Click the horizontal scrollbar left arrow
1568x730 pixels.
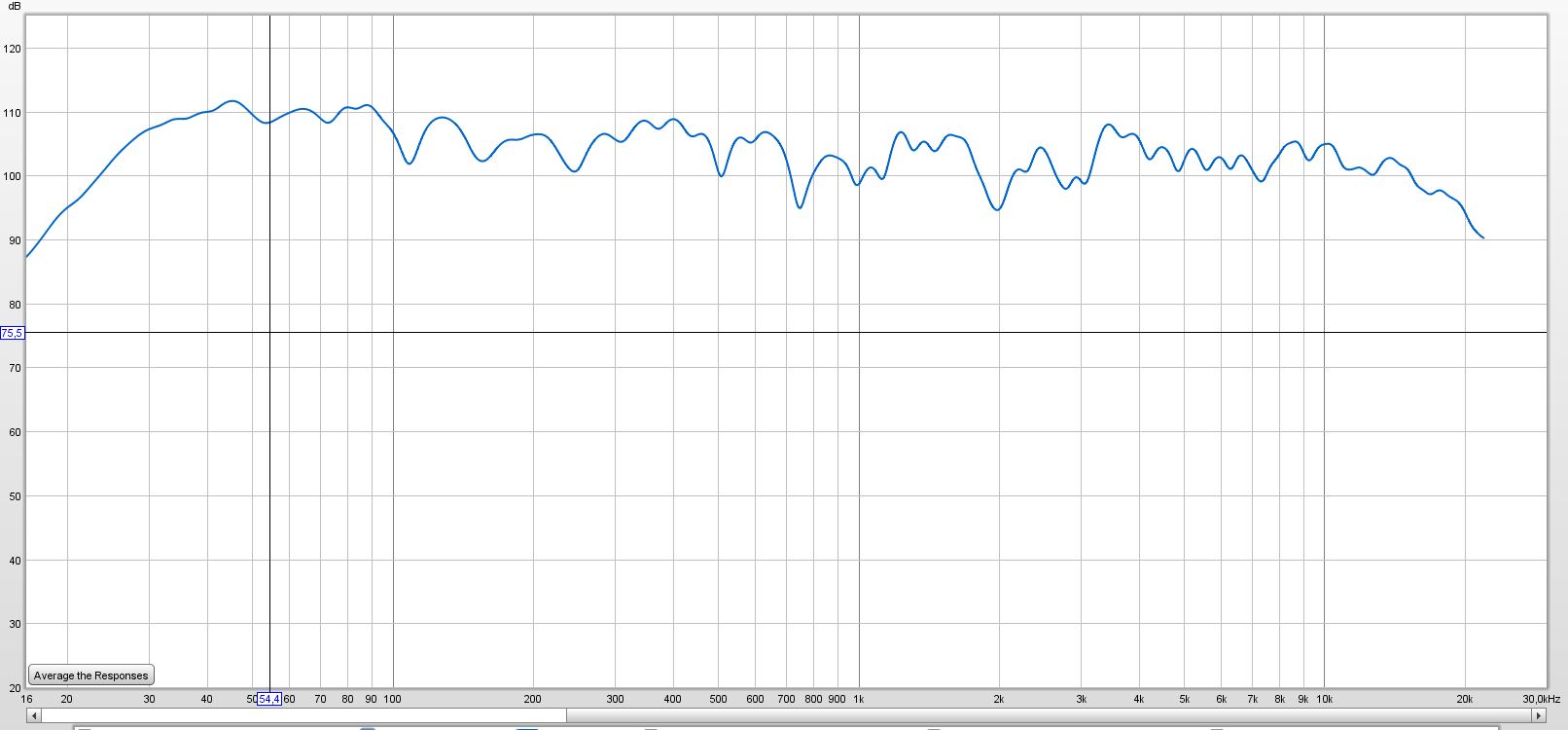[33, 715]
